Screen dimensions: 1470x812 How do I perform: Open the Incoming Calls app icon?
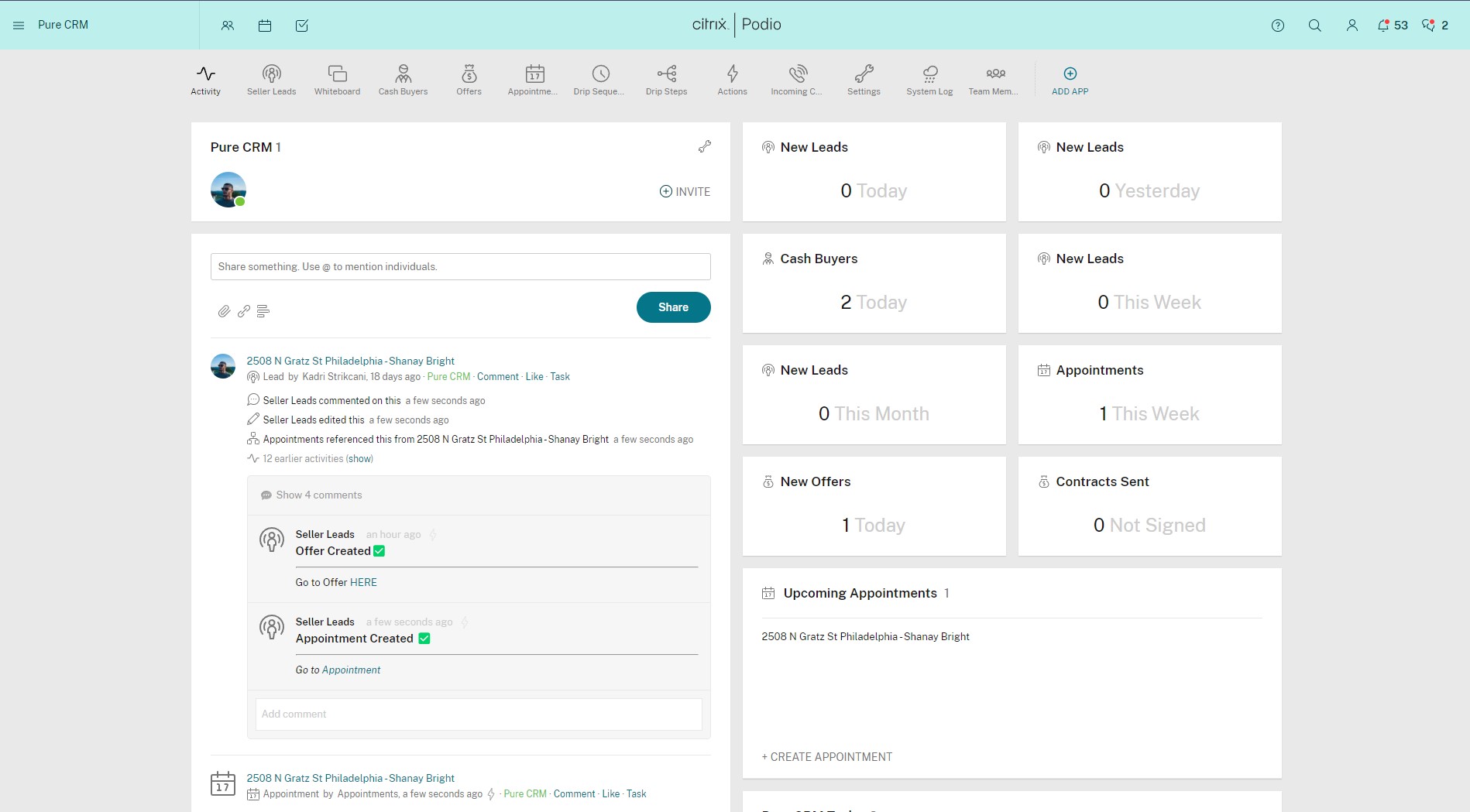click(x=797, y=80)
